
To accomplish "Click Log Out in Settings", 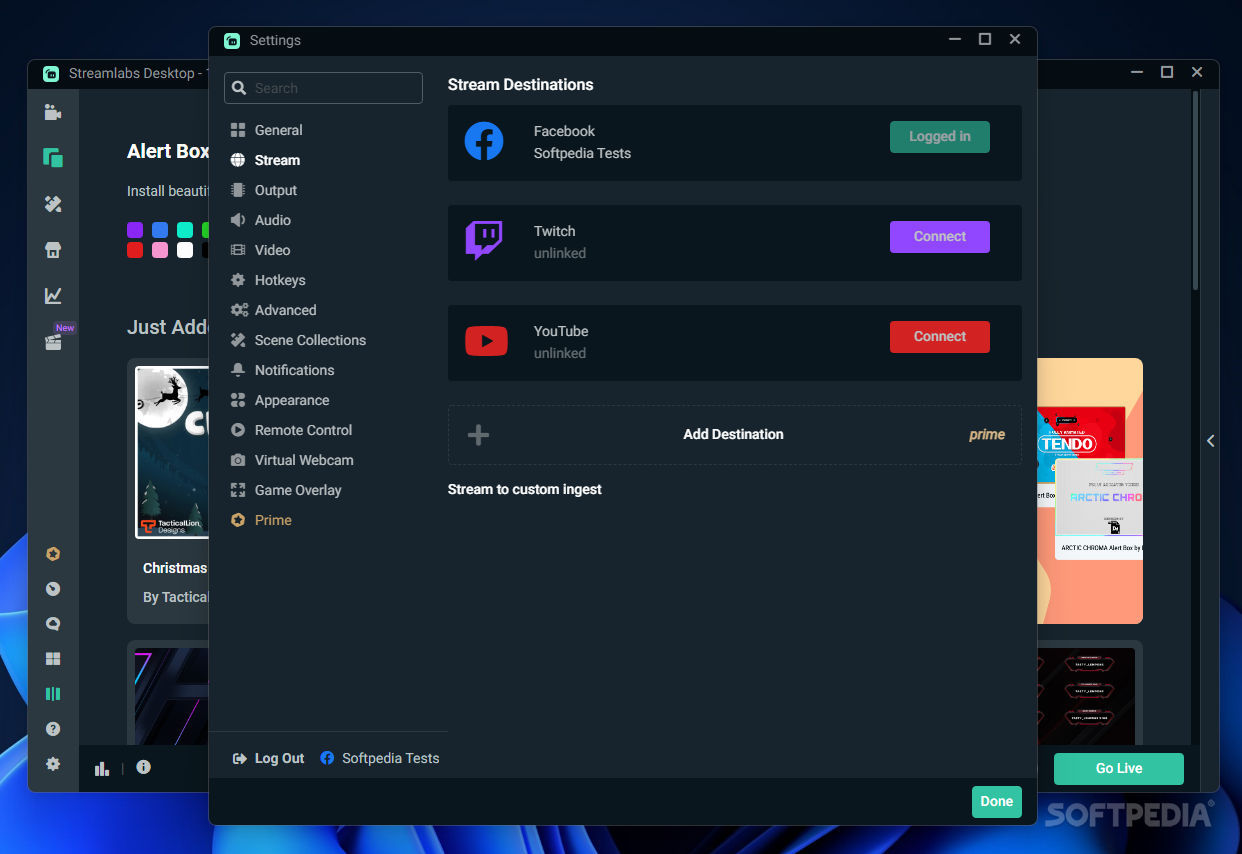I will pyautogui.click(x=269, y=758).
